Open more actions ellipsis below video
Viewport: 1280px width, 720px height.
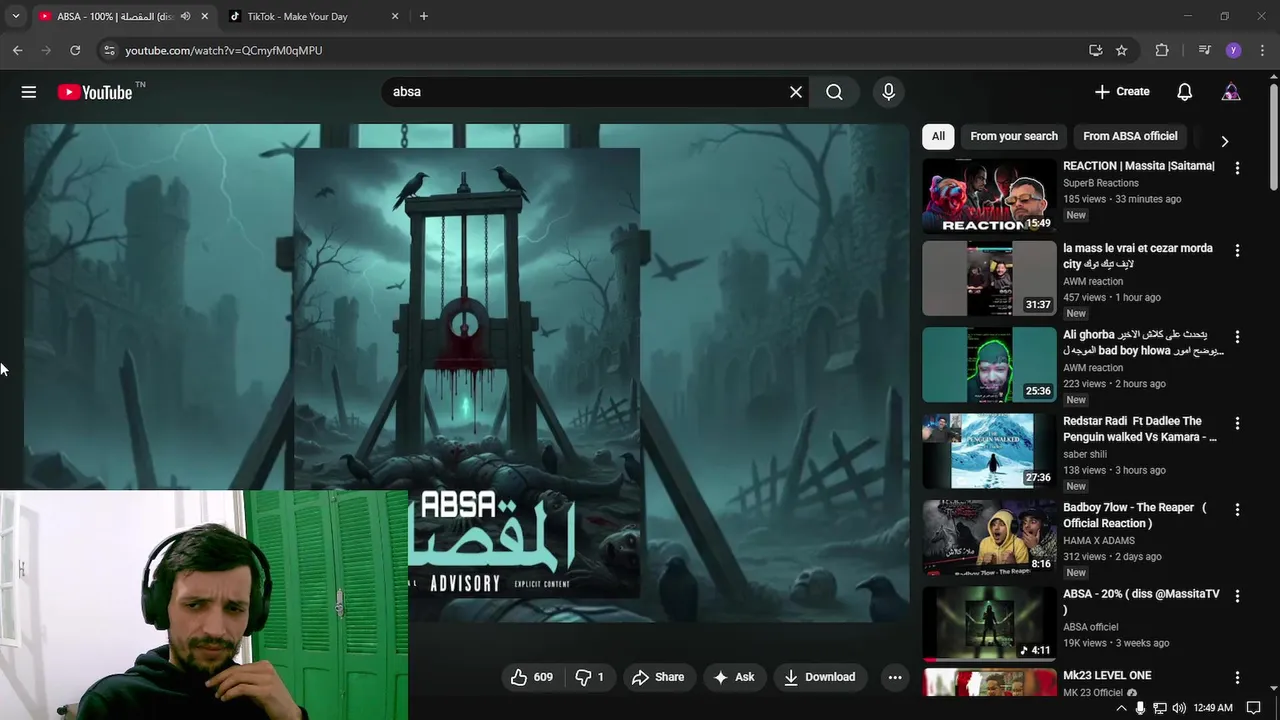click(x=895, y=677)
